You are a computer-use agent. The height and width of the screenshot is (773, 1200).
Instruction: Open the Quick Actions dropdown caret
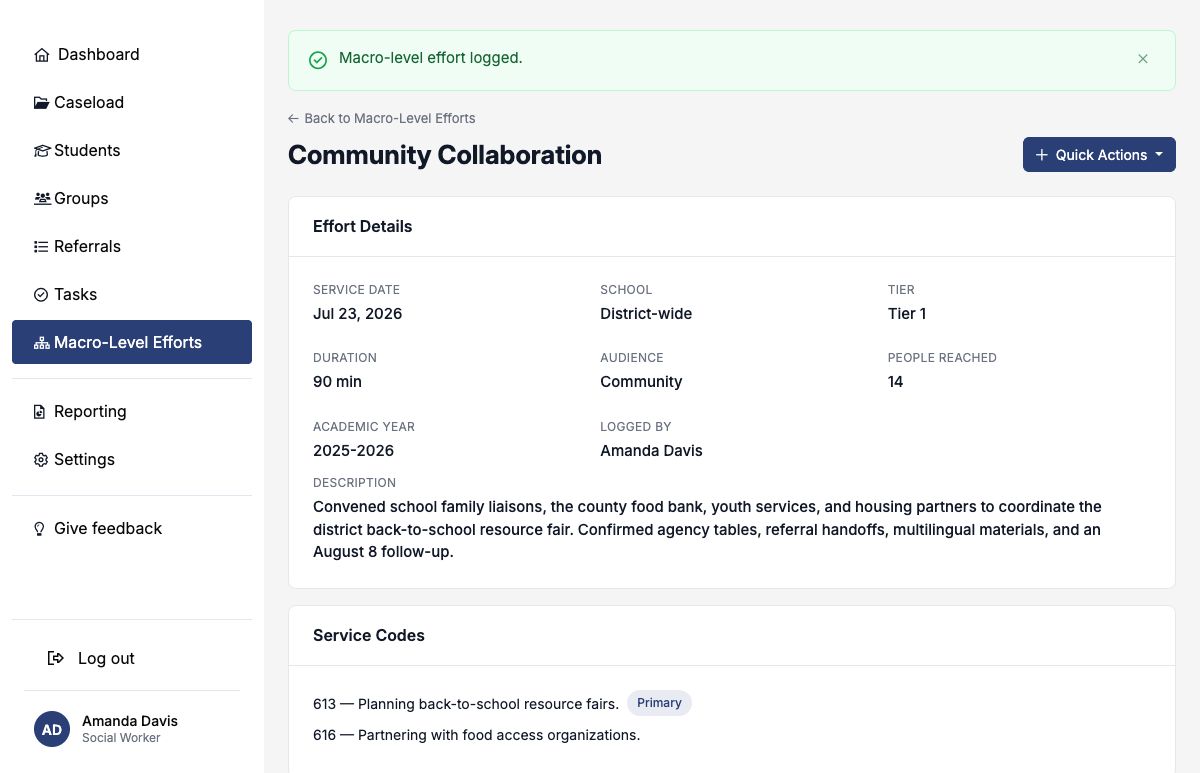pyautogui.click(x=1159, y=155)
